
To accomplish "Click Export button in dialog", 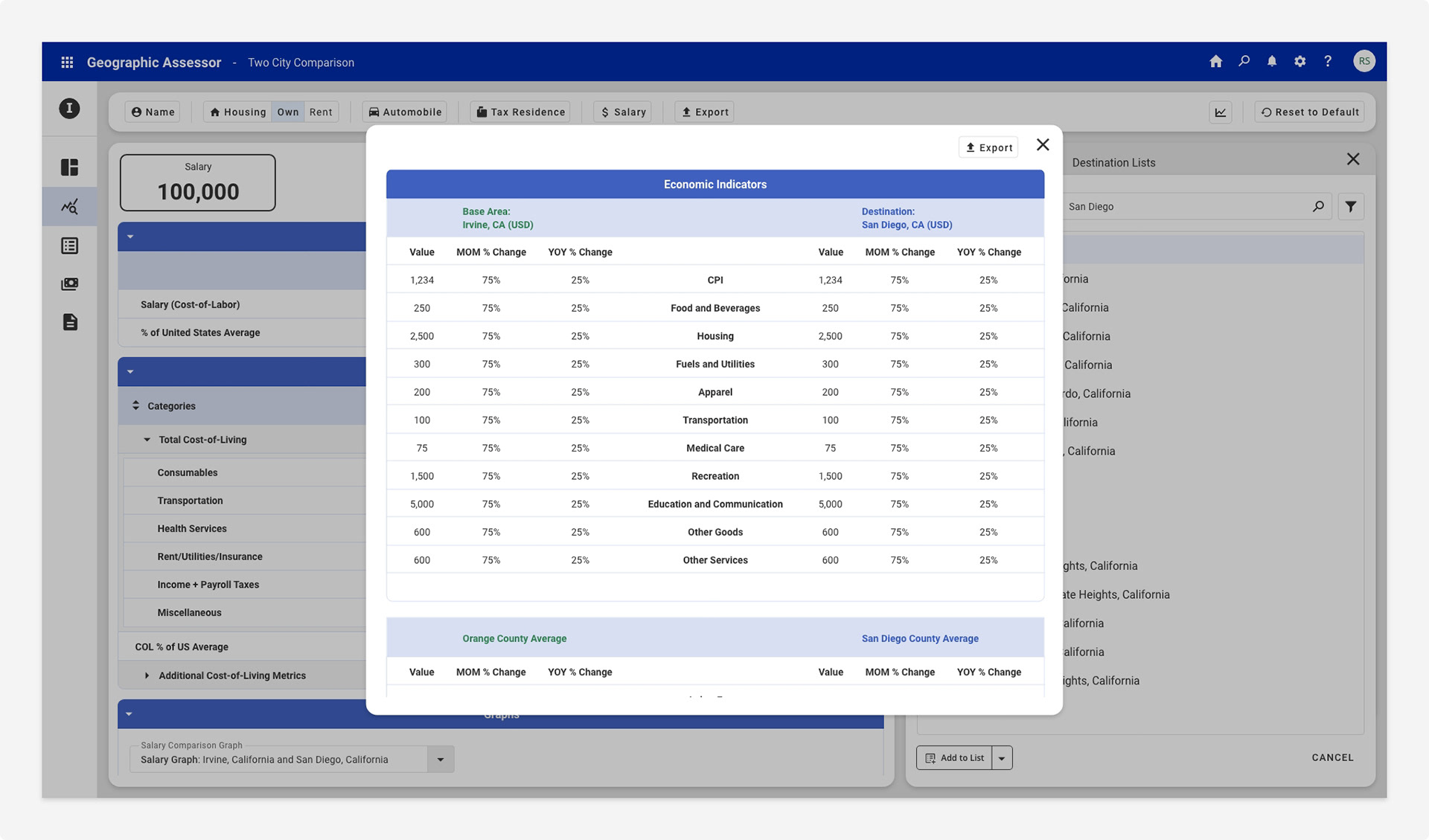I will tap(988, 147).
